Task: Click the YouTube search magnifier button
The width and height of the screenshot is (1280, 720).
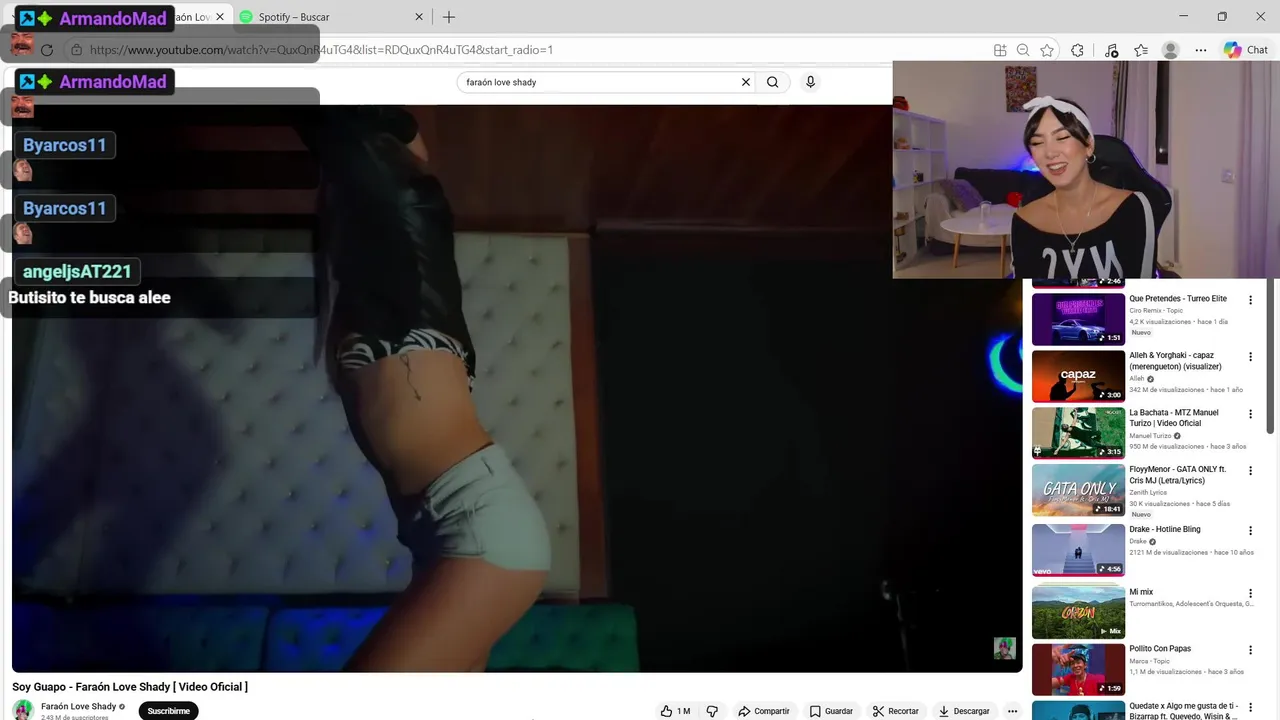Action: pos(772,82)
